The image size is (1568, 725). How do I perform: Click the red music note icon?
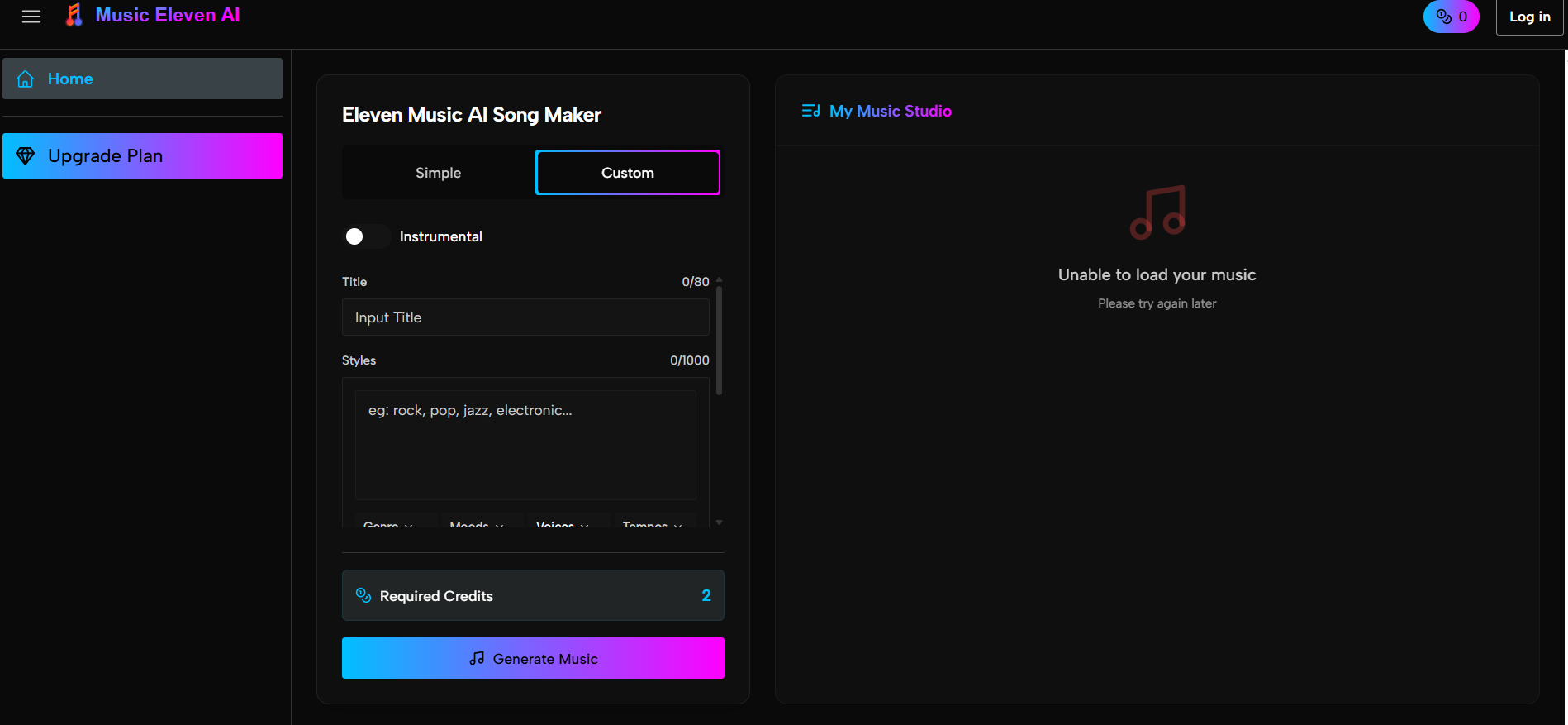click(1157, 212)
